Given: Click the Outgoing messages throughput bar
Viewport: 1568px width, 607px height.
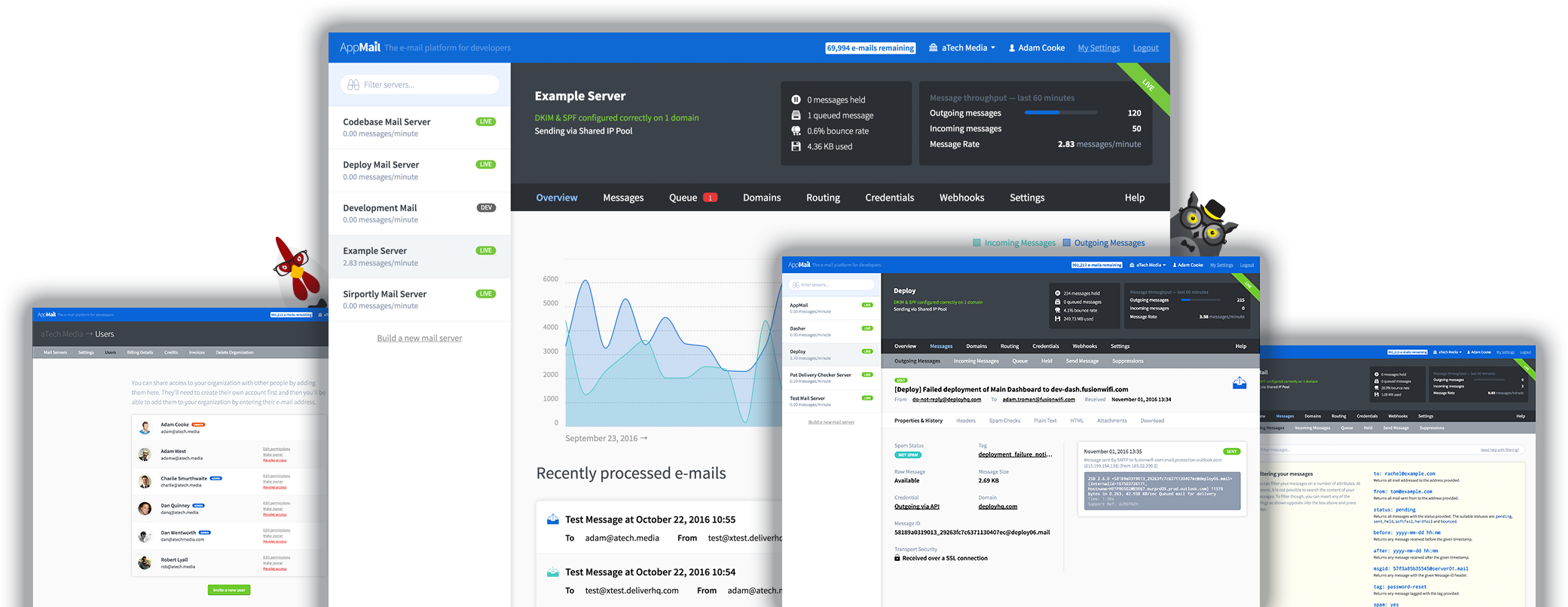Looking at the screenshot, I should (x=1060, y=112).
